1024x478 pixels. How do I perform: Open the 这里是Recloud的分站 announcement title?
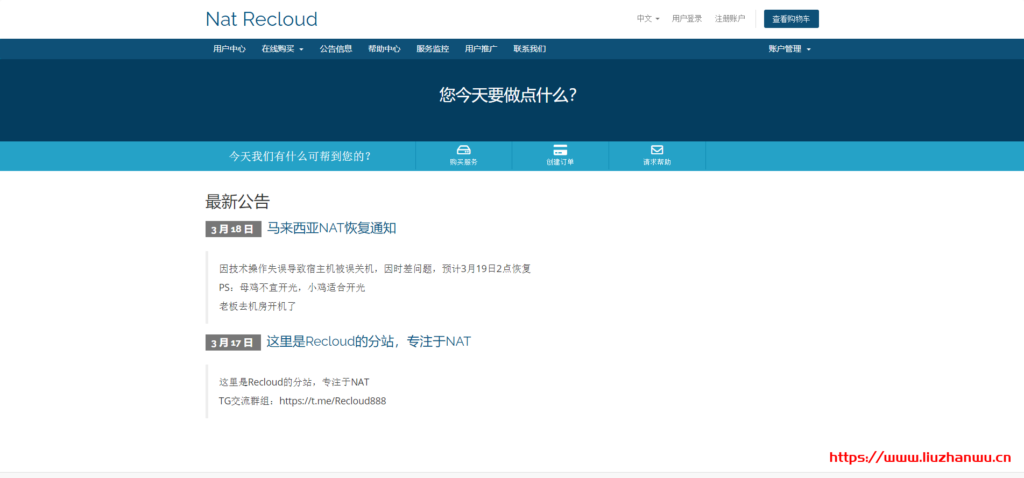[x=368, y=341]
